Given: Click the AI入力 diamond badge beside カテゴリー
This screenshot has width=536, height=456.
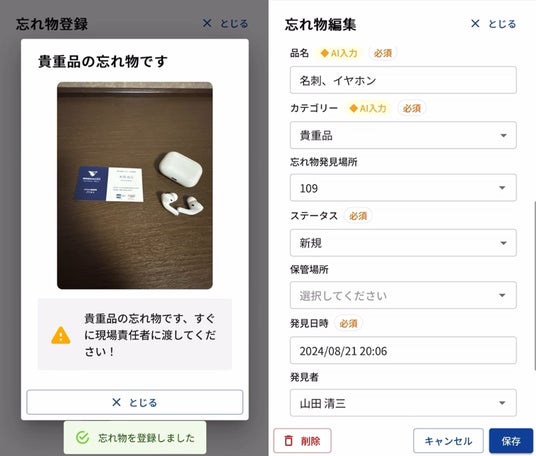Looking at the screenshot, I should pos(368,108).
